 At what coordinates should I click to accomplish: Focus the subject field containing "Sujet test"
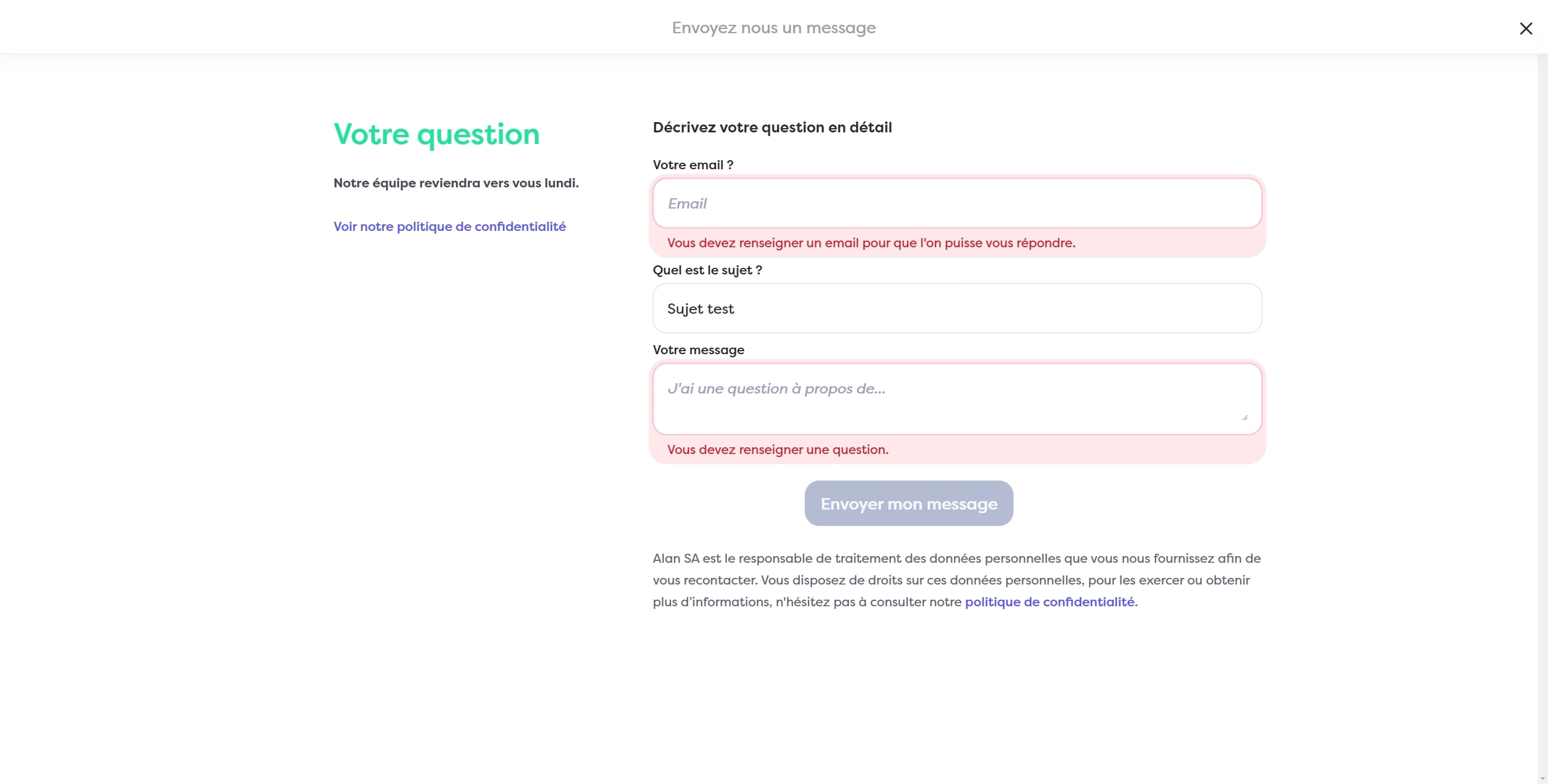[x=957, y=308]
